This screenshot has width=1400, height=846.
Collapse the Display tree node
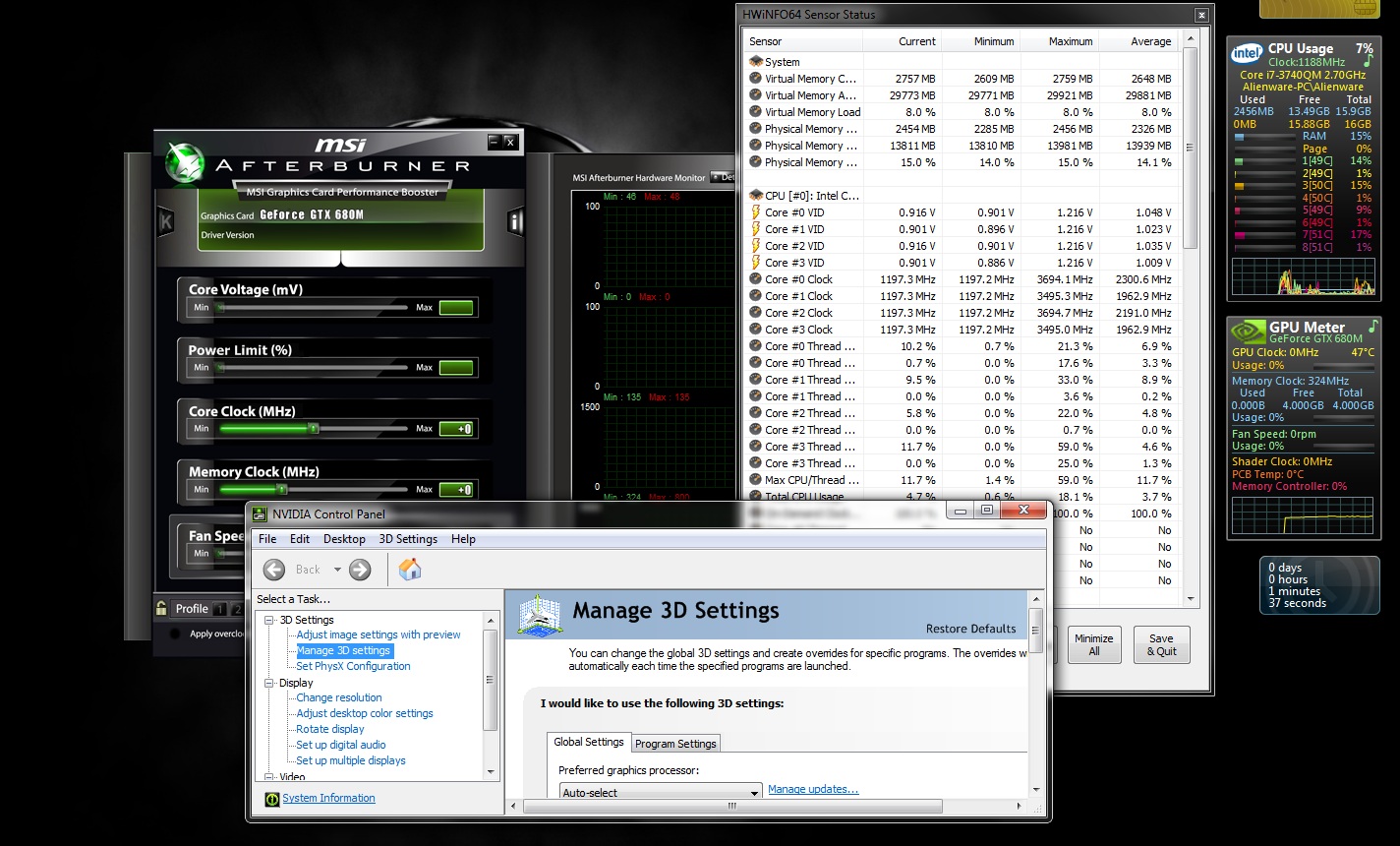tap(270, 683)
